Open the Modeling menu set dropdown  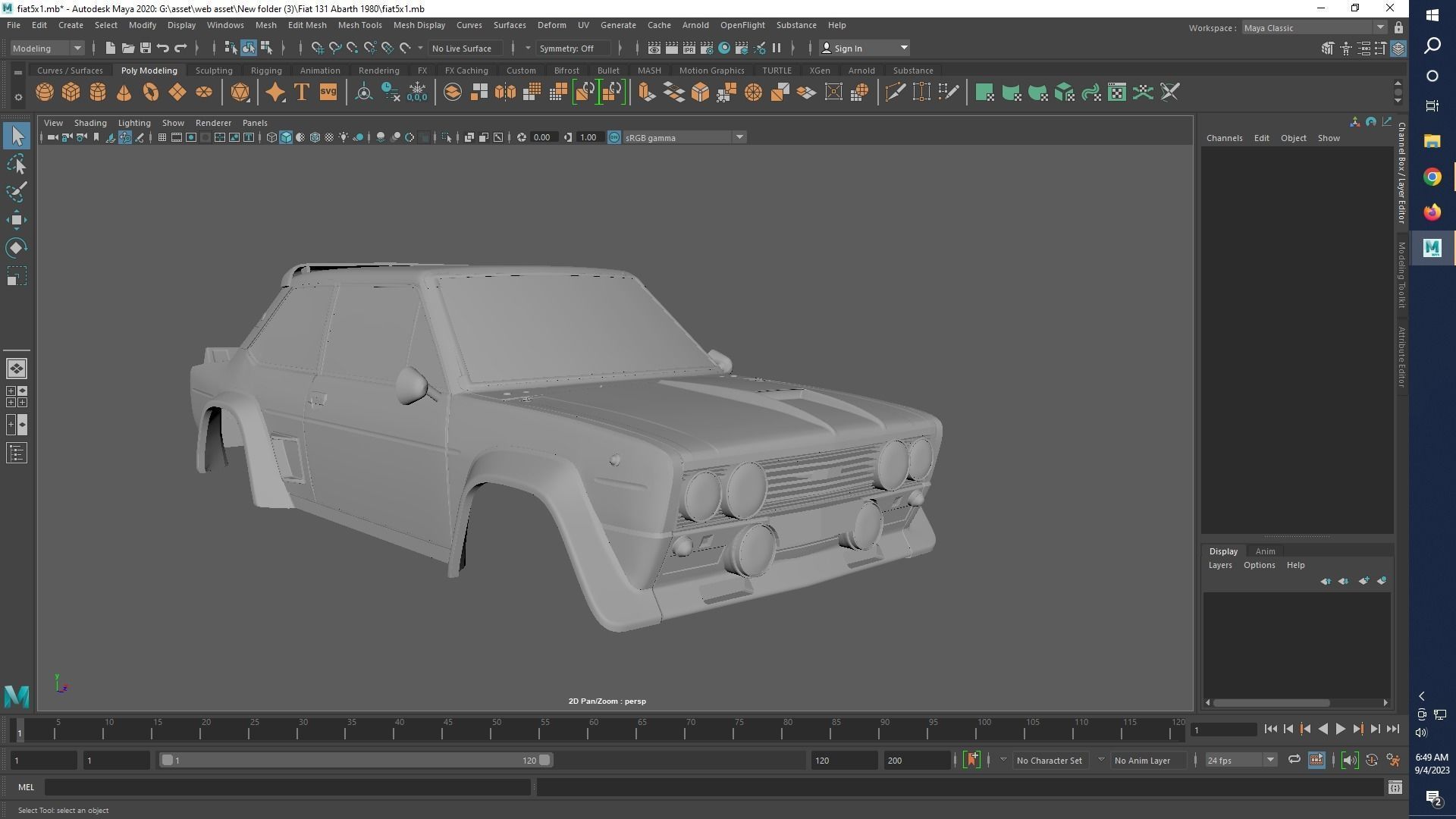tap(47, 48)
